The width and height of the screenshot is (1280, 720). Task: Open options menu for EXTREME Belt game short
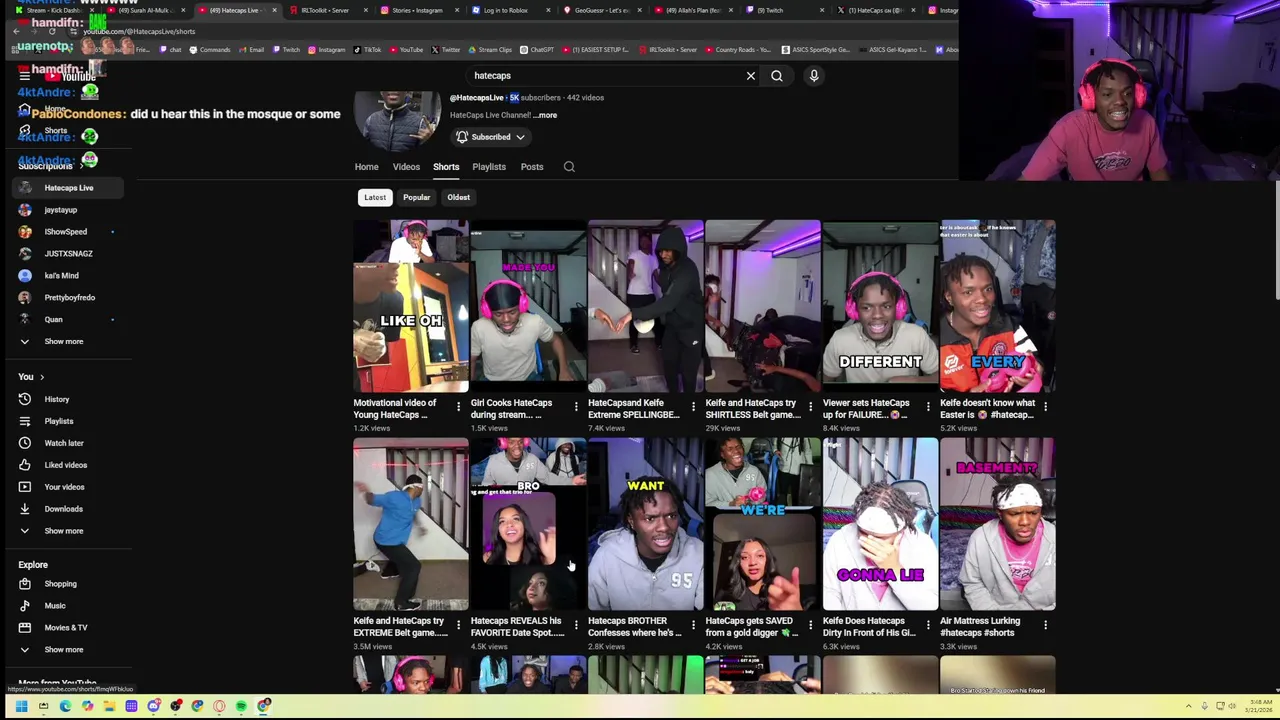[458, 625]
